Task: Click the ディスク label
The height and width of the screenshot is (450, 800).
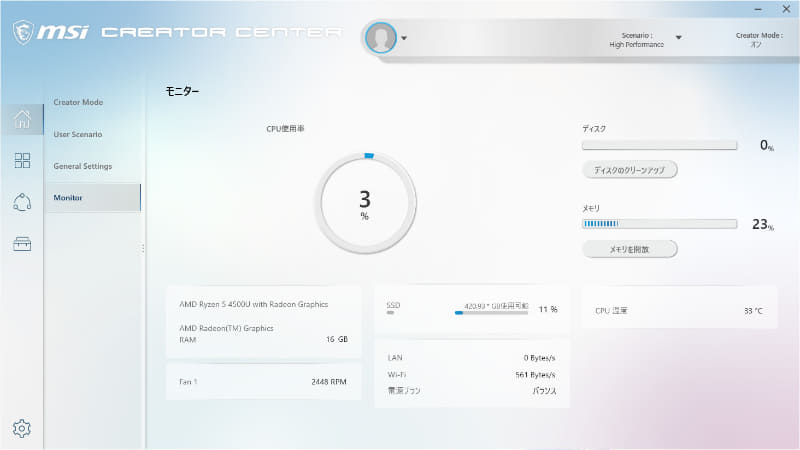Action: tap(594, 129)
